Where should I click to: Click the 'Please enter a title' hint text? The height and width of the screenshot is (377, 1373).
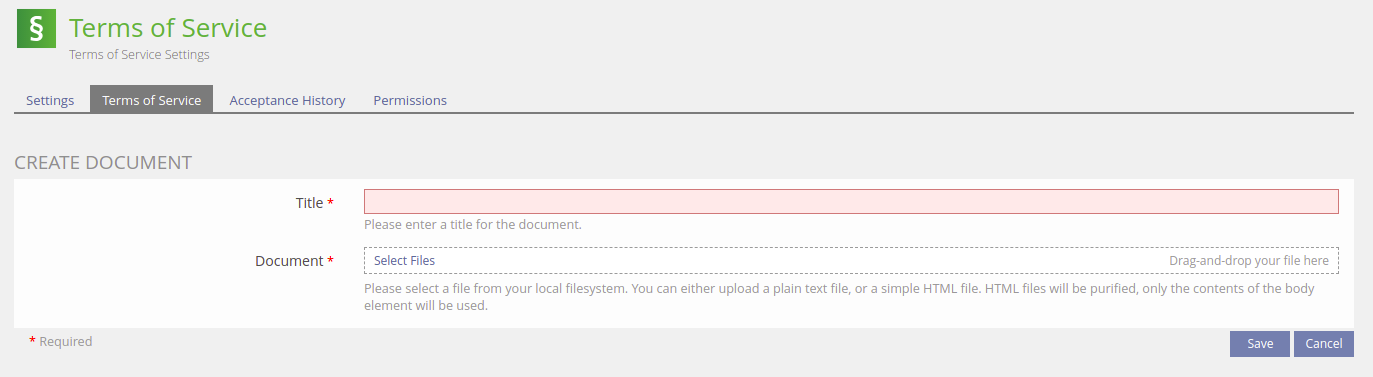[x=473, y=225]
